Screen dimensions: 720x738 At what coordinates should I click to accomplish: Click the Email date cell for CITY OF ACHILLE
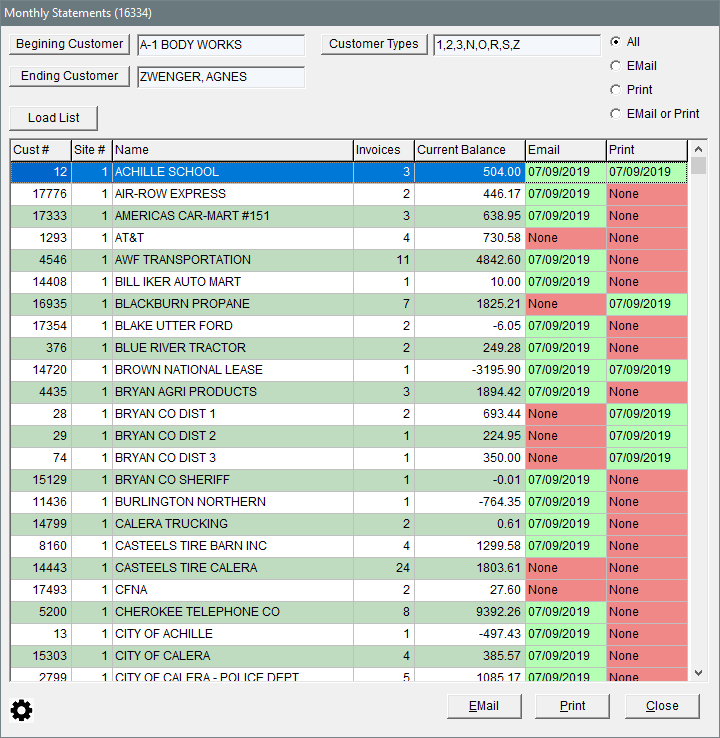566,634
